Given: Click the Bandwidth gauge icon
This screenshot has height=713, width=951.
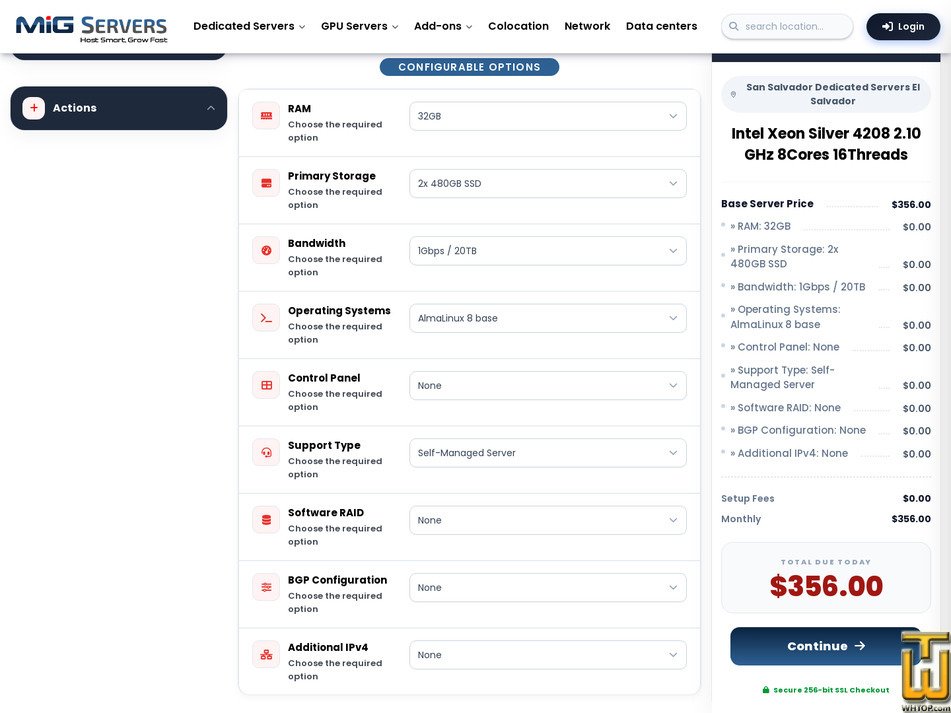Looking at the screenshot, I should coord(266,250).
